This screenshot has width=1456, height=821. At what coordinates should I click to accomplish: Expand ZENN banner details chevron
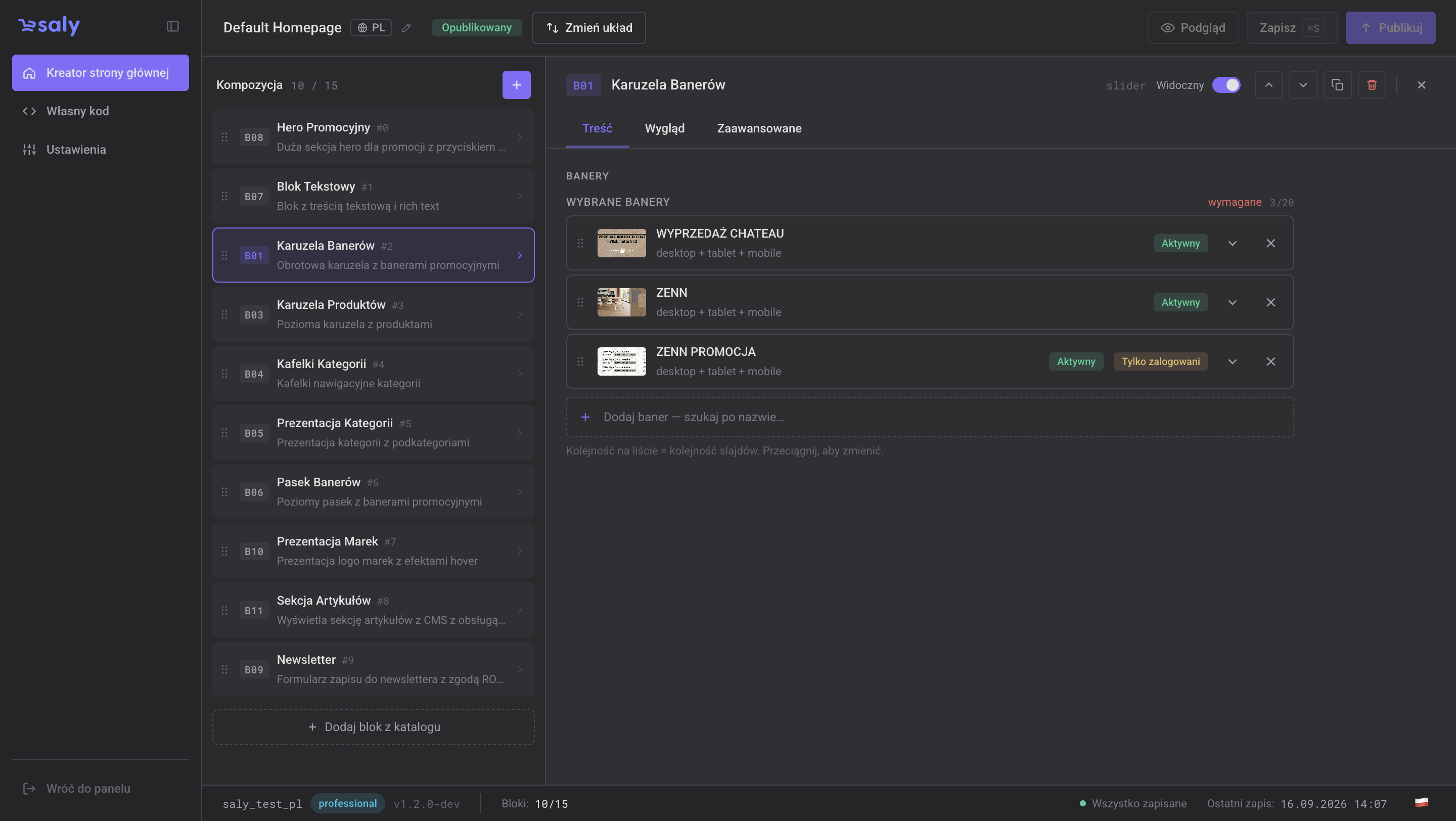(x=1232, y=302)
